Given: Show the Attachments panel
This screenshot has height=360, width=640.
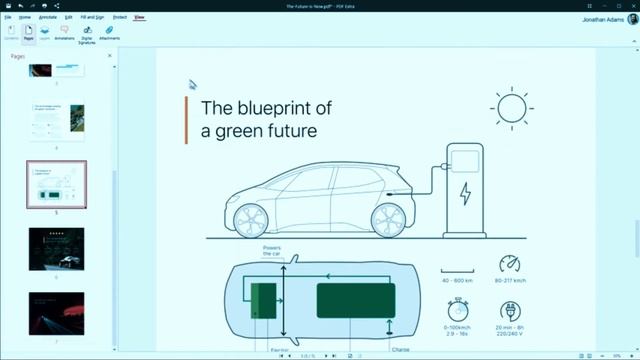Looking at the screenshot, I should pos(109,33).
